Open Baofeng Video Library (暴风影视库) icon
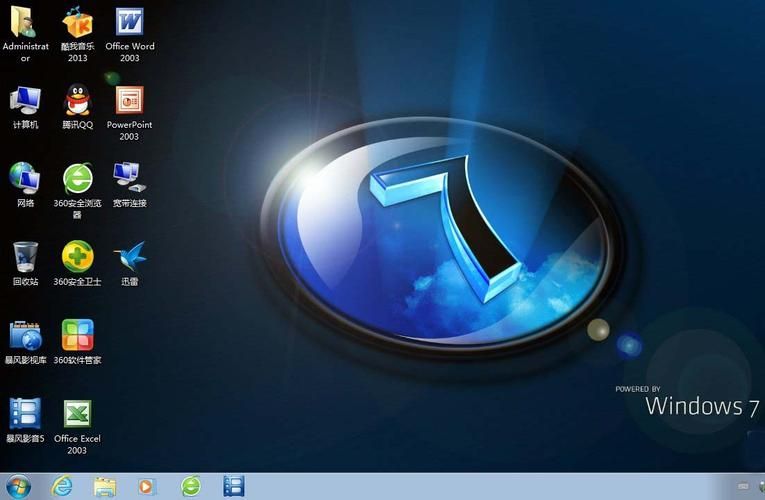Screen dimensions: 765x500 [25, 335]
